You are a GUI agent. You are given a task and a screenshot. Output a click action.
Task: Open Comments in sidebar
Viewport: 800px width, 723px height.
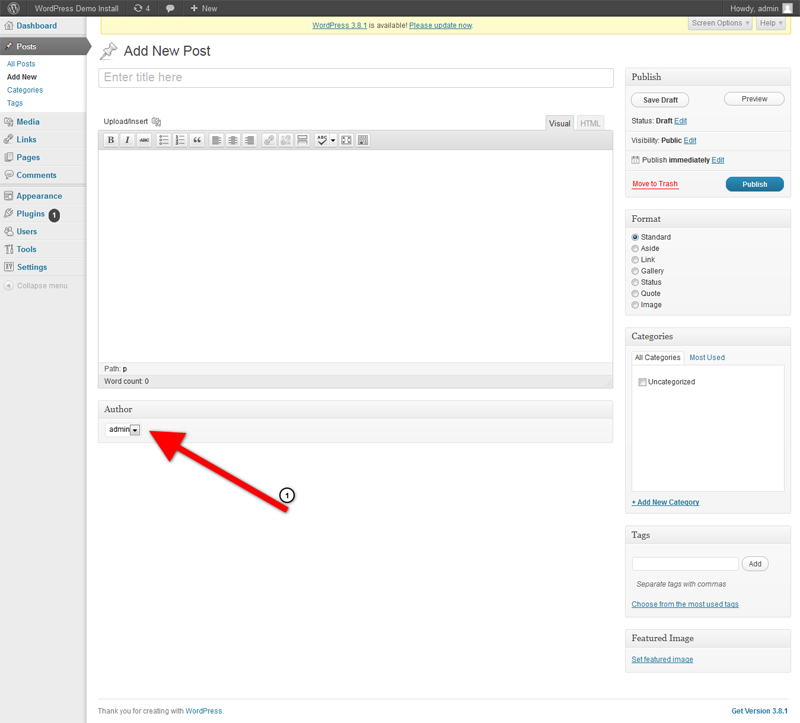(x=36, y=175)
